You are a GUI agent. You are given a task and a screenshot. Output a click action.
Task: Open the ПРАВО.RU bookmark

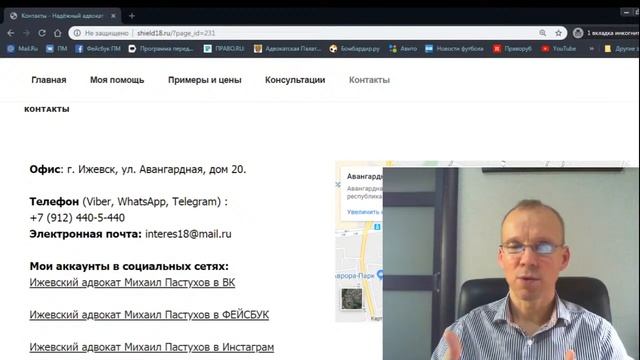click(x=224, y=49)
